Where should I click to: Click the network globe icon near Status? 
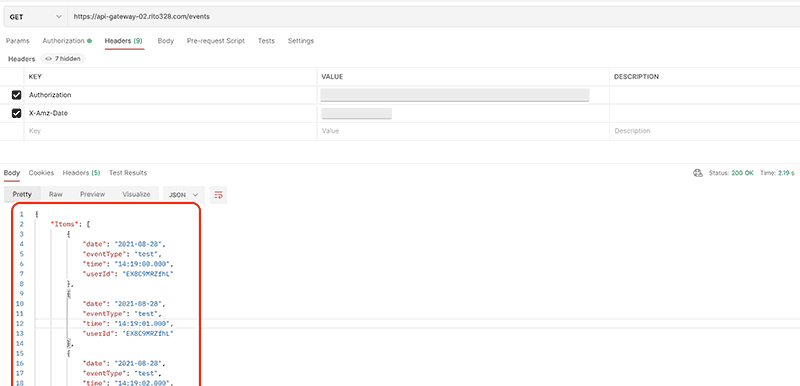(697, 173)
